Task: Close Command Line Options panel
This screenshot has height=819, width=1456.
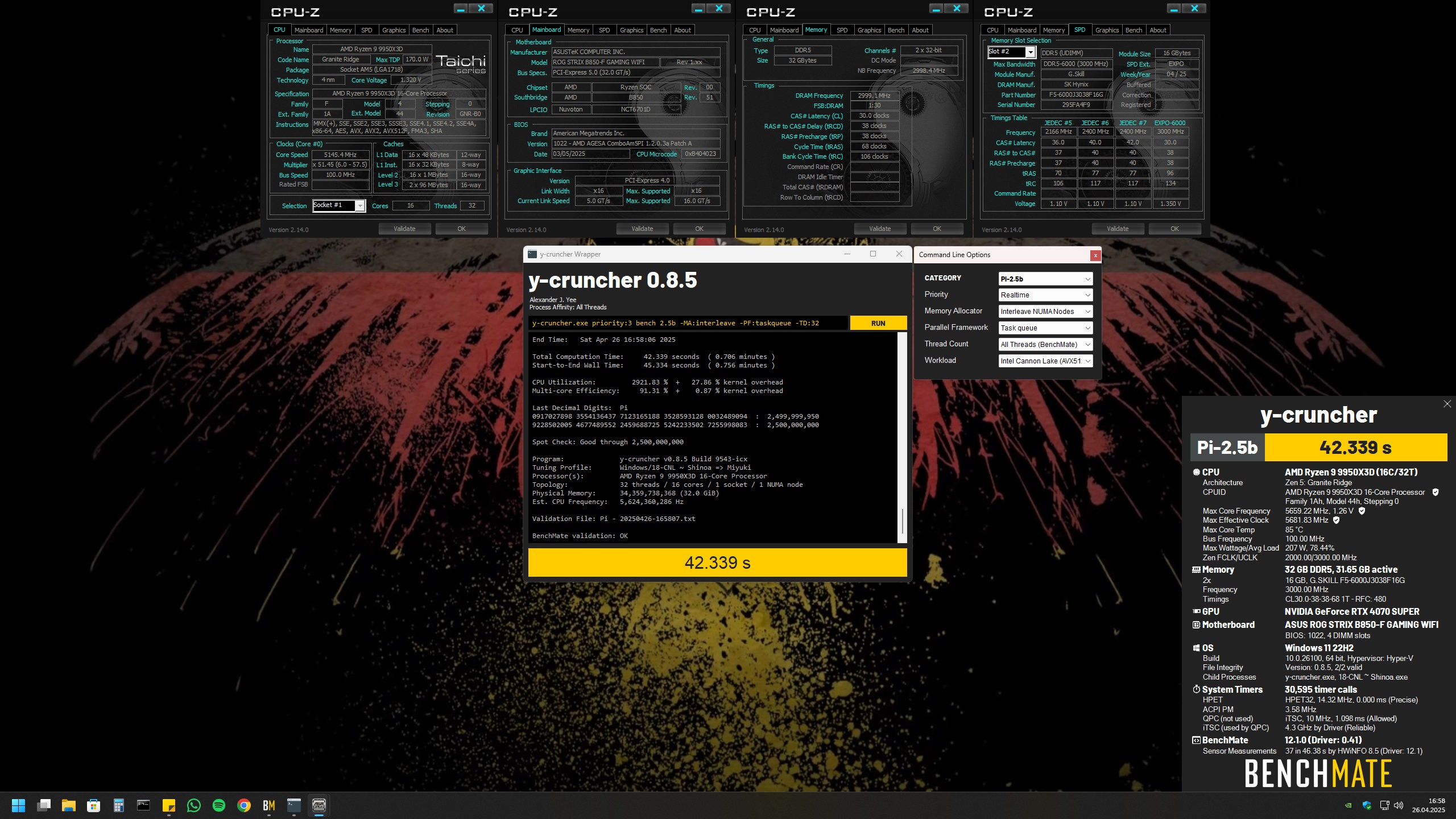Action: pos(1095,255)
